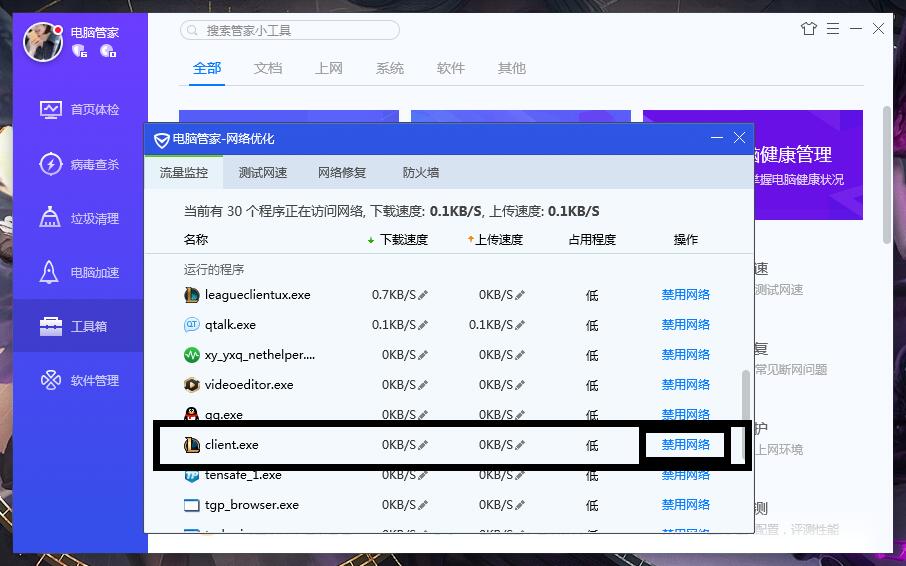Edit upload speed limit for xy_yxq_nethelper

point(520,355)
